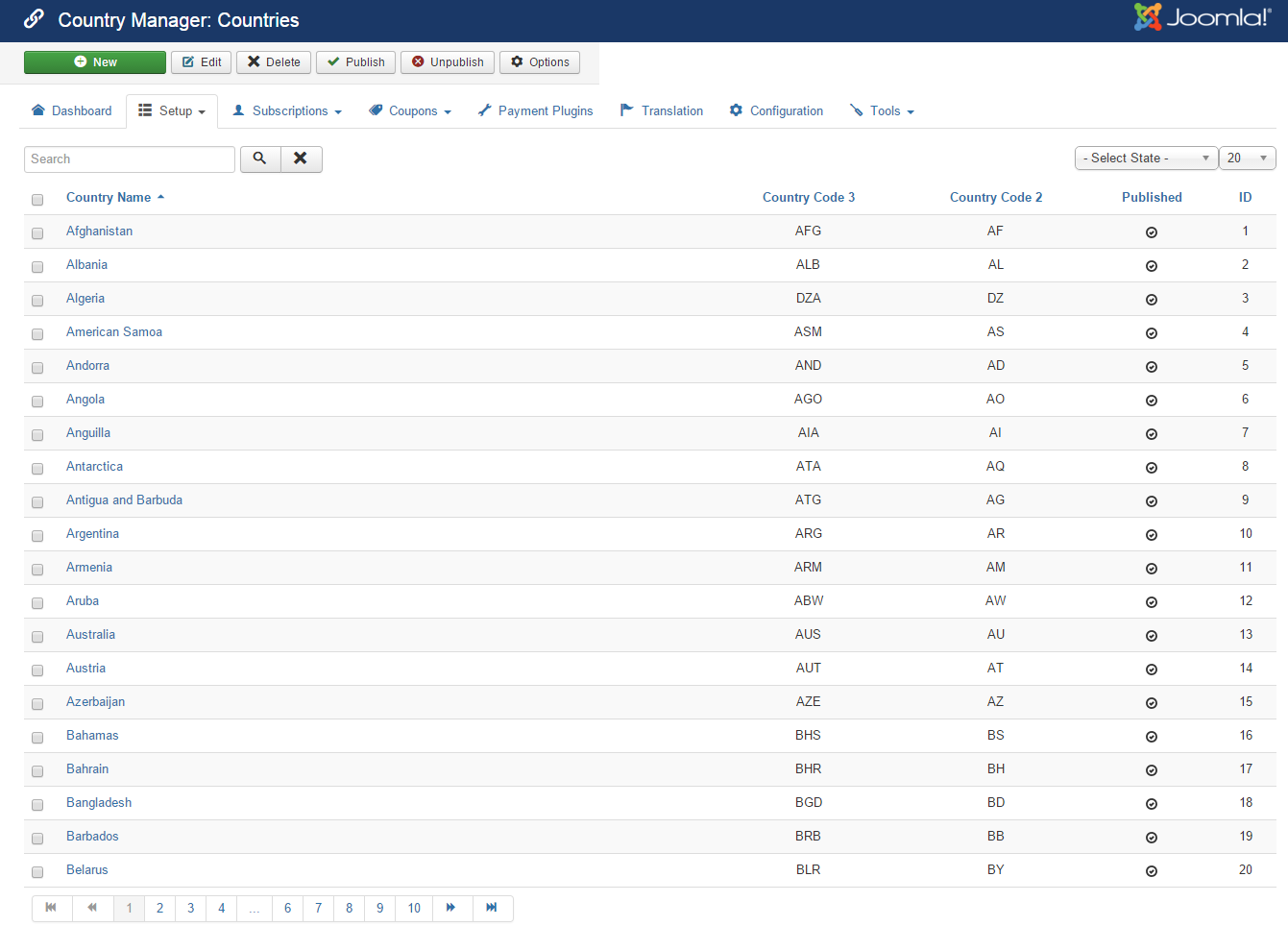Click the search magnifier icon button

[x=260, y=158]
